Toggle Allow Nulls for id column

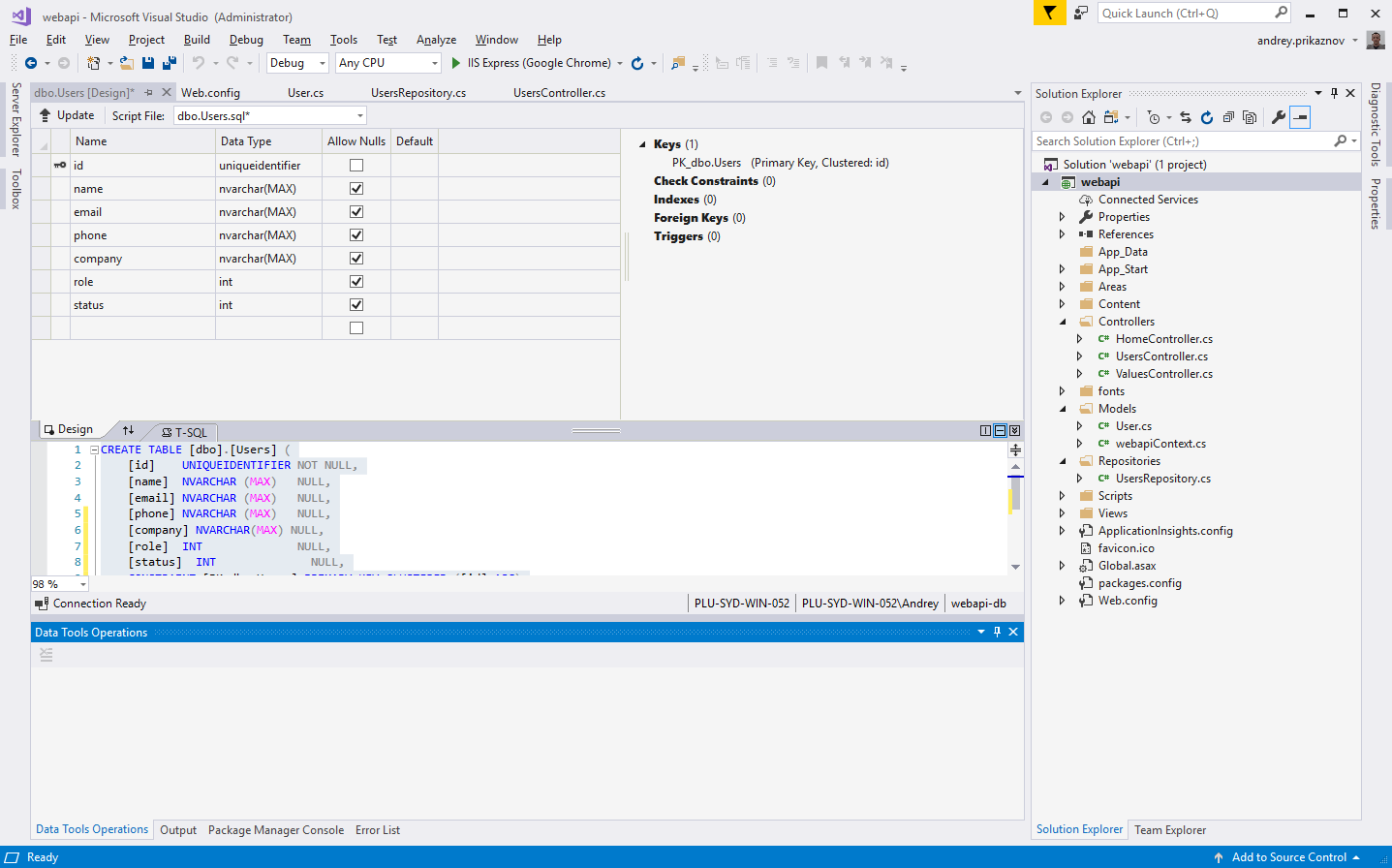tap(356, 166)
